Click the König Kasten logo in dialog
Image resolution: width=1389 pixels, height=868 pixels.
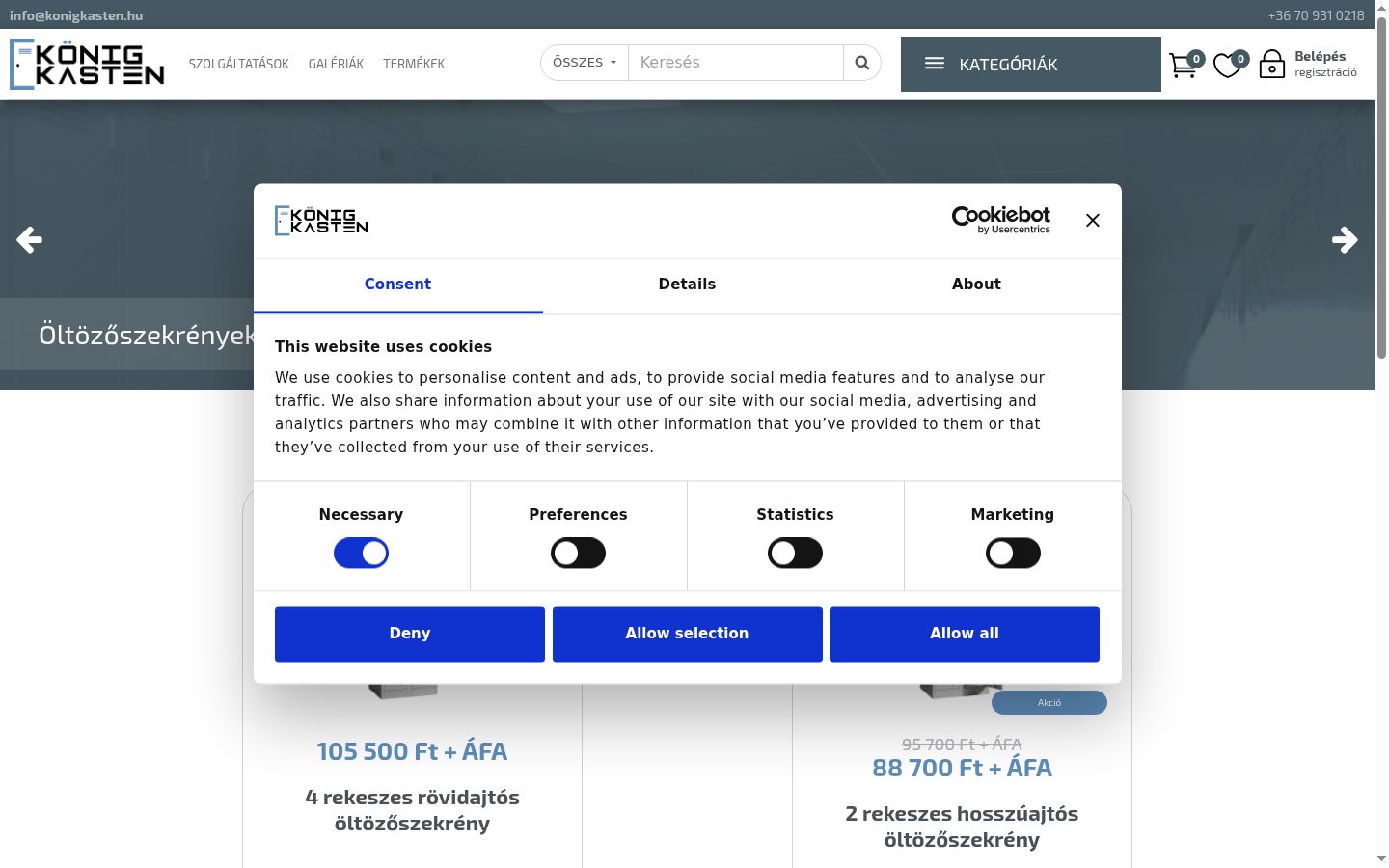(321, 221)
